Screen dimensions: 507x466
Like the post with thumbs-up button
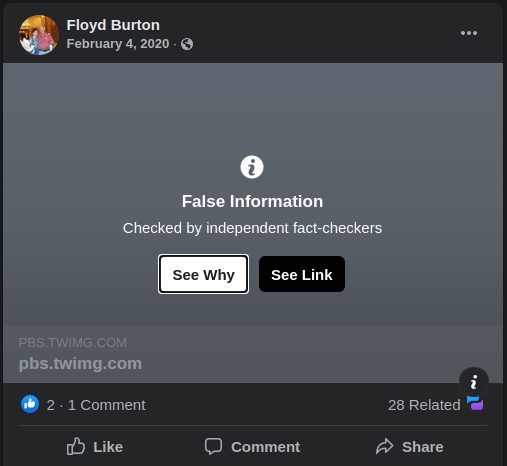point(95,447)
